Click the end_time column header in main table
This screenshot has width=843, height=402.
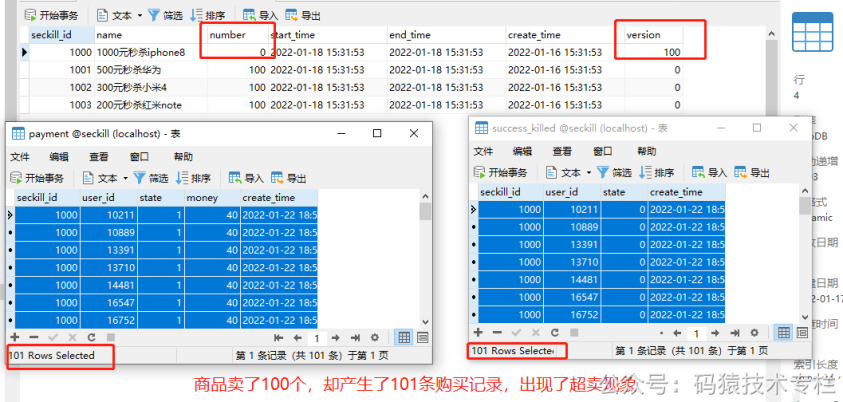click(x=446, y=35)
